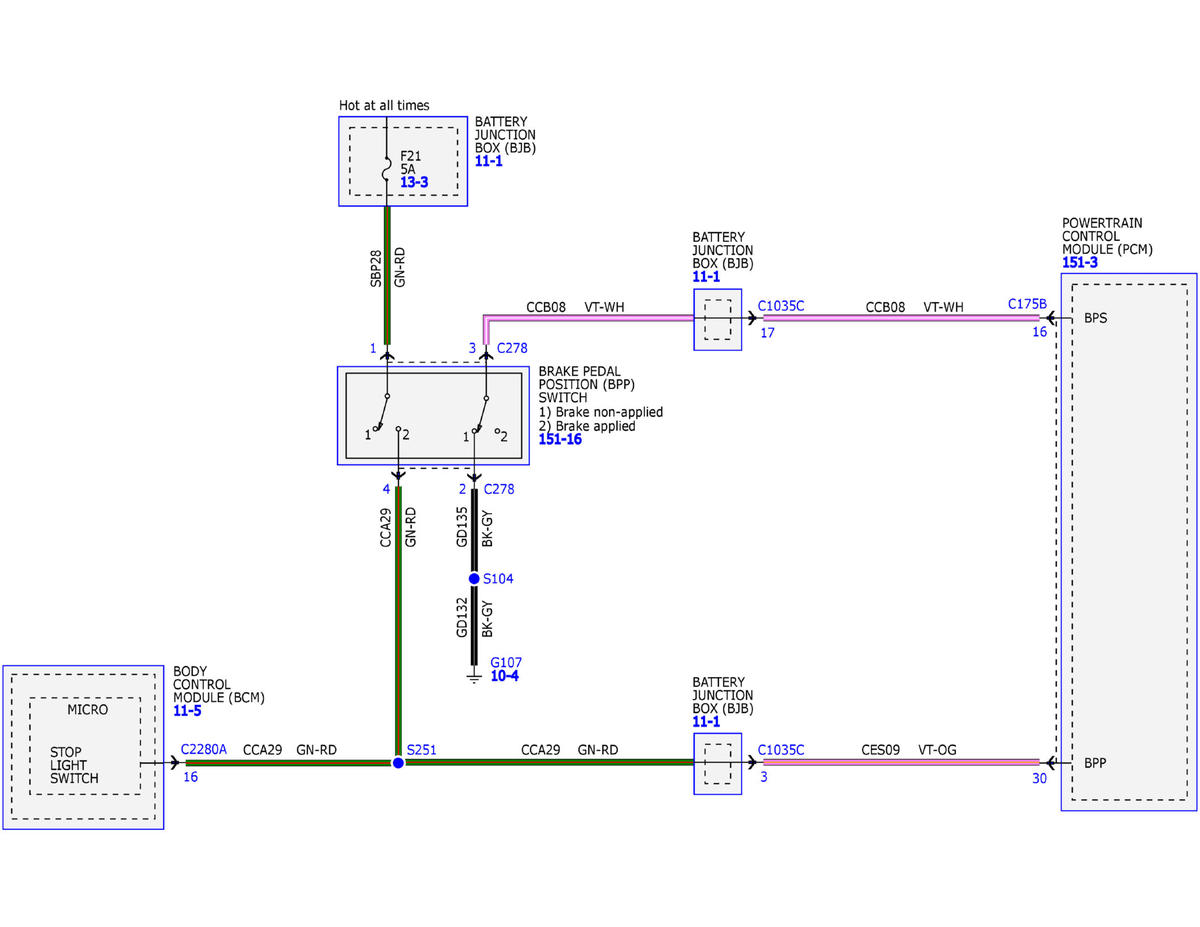Click the S104 splice label
This screenshot has height=927, width=1200.
tap(498, 579)
